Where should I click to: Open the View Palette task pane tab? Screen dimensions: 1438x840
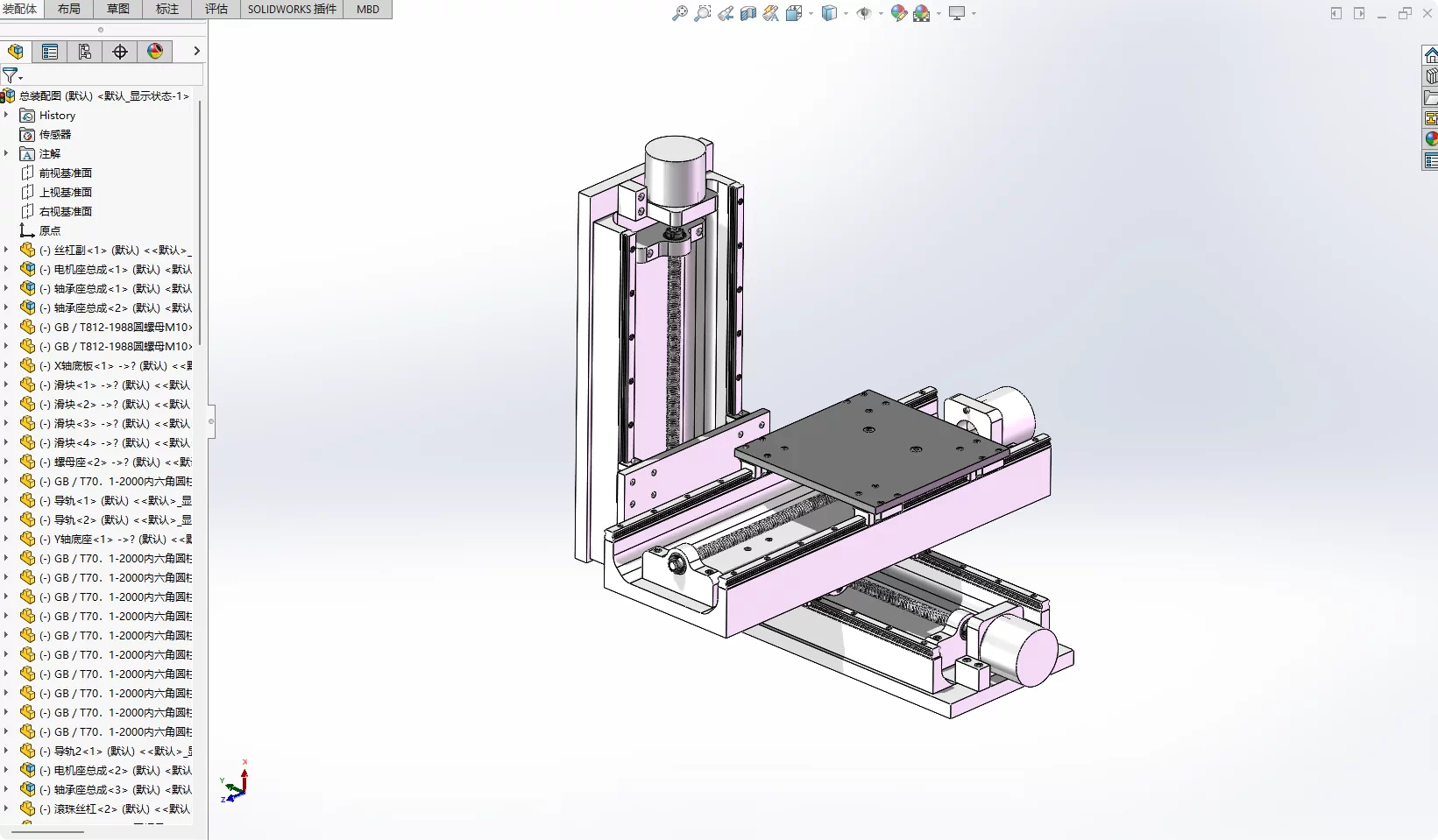[1430, 118]
